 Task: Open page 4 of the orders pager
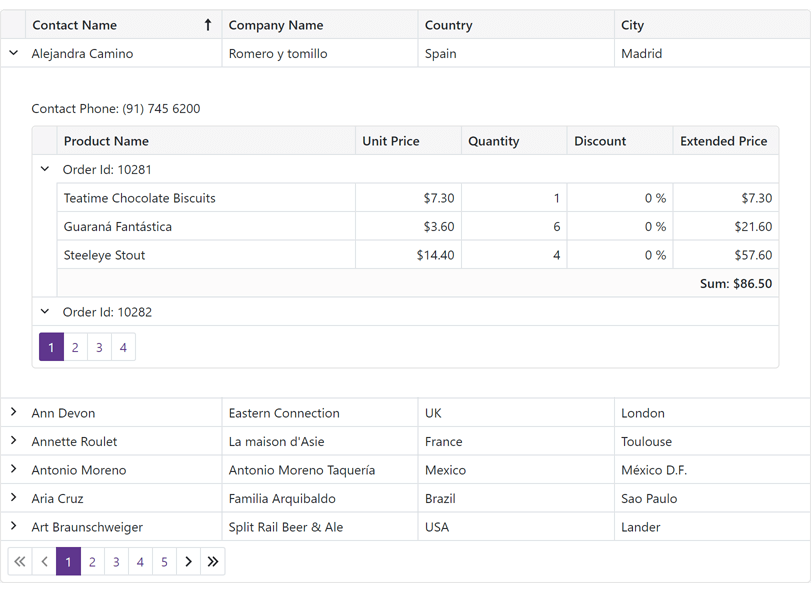click(123, 347)
